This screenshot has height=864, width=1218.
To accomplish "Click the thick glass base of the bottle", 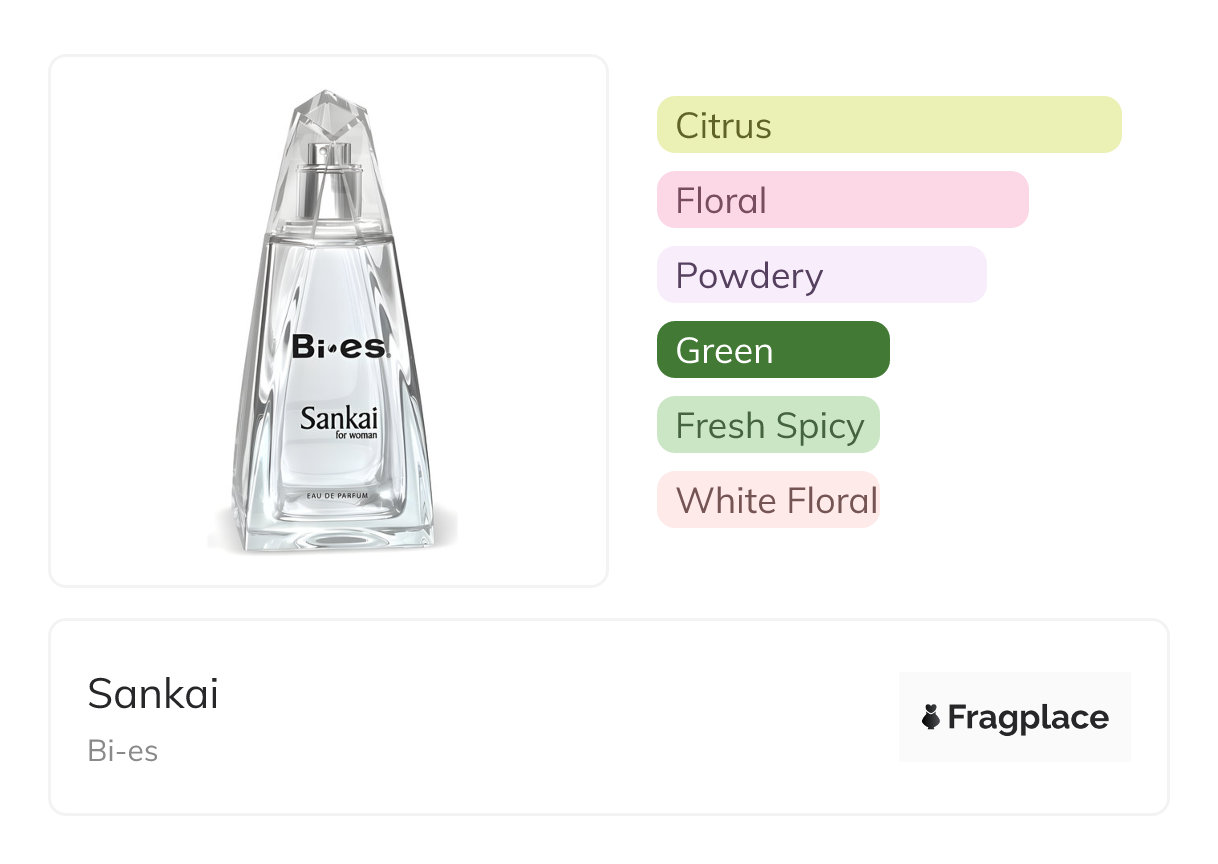I will [330, 535].
